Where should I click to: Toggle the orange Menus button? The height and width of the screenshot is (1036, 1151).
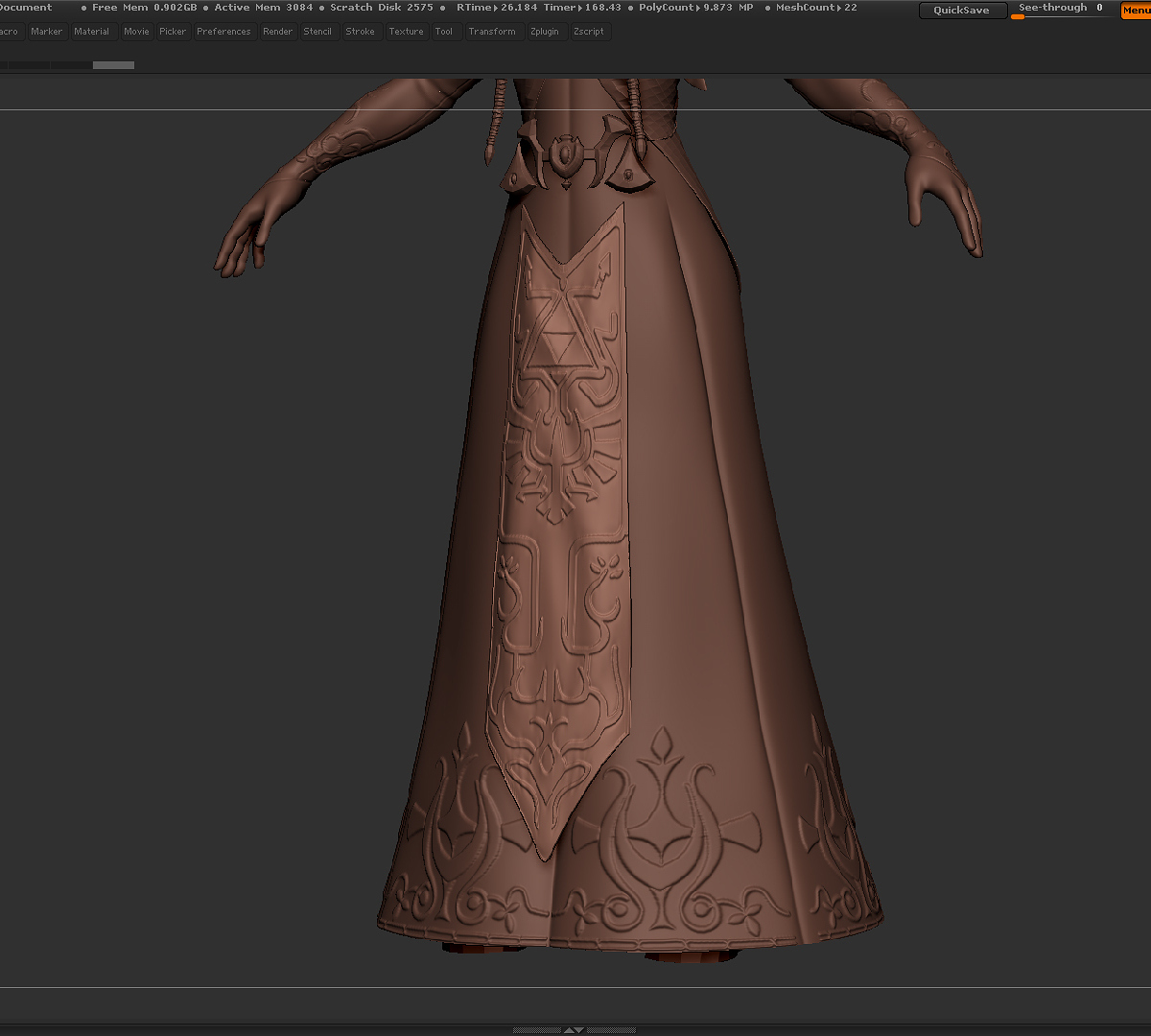pos(1137,11)
